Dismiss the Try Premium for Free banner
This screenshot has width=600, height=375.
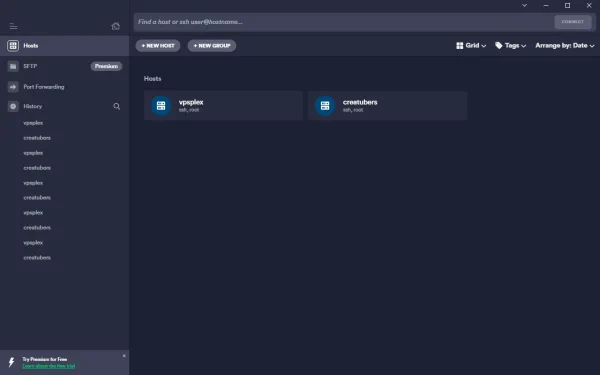click(124, 356)
